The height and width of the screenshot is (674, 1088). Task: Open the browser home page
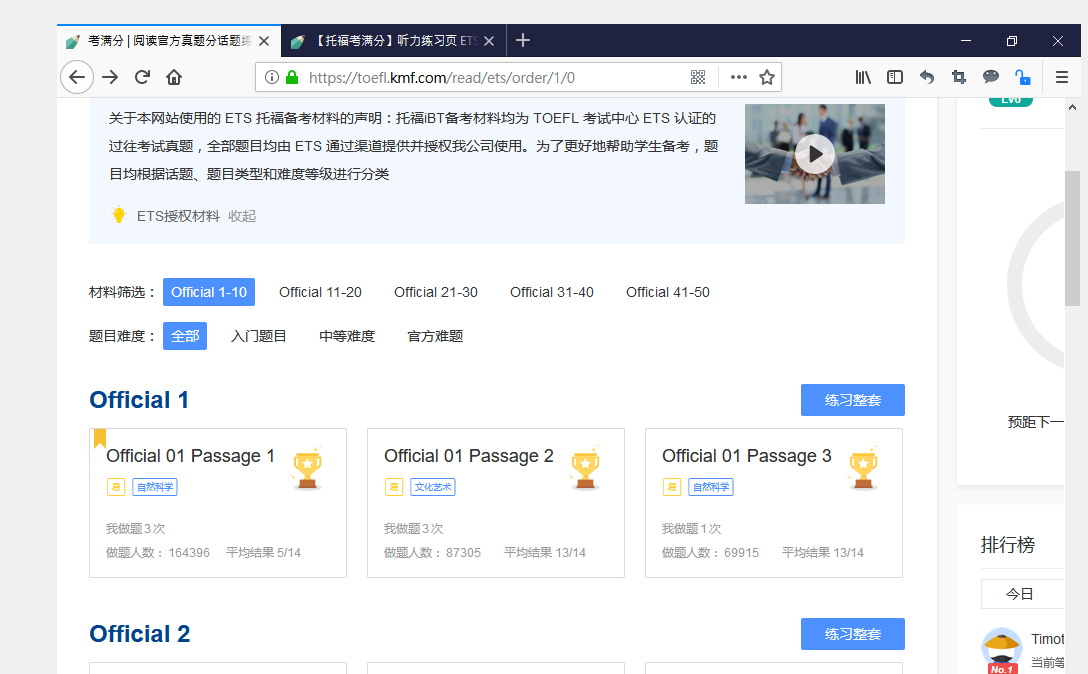(174, 77)
